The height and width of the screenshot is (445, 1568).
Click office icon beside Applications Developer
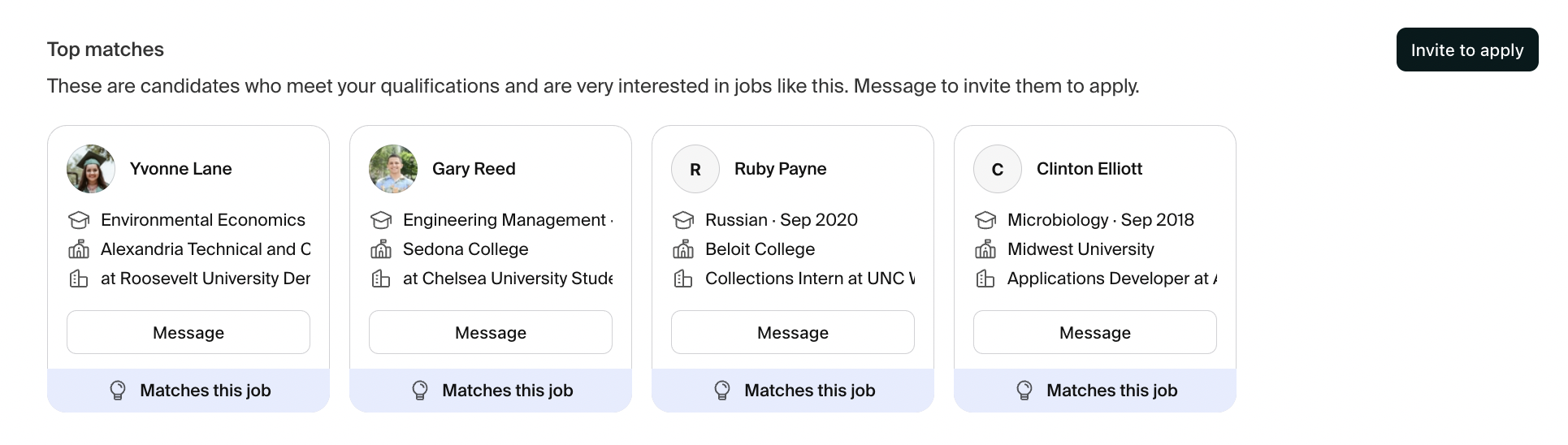[x=985, y=279]
